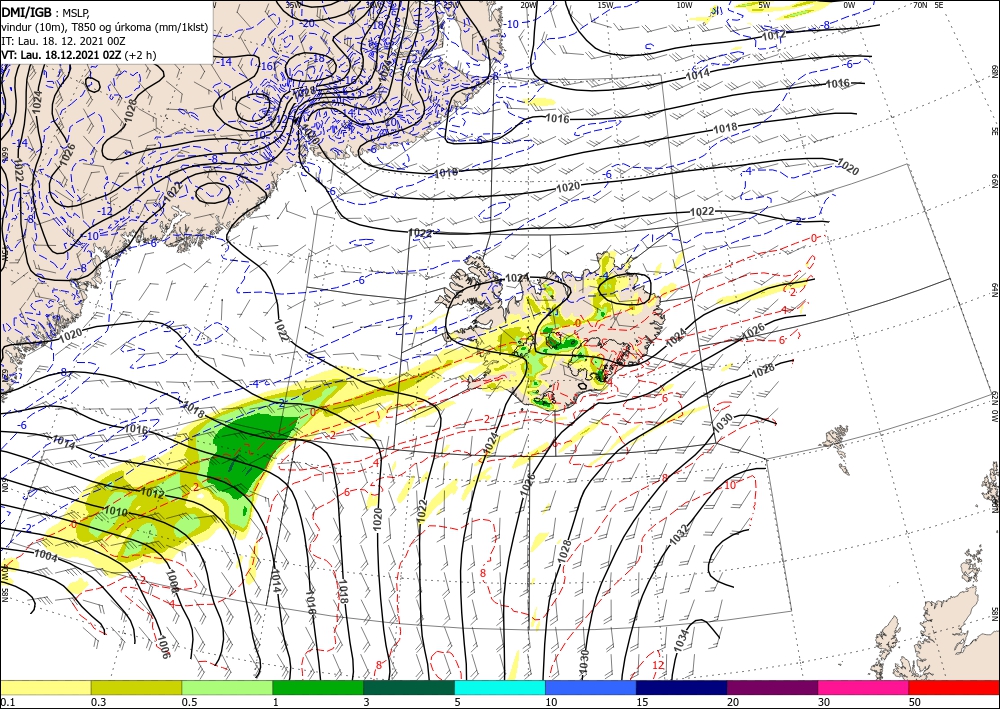The height and width of the screenshot is (709, 1000).
Task: Click the yellow 0.1 mm legend swatch
Action: point(45,687)
